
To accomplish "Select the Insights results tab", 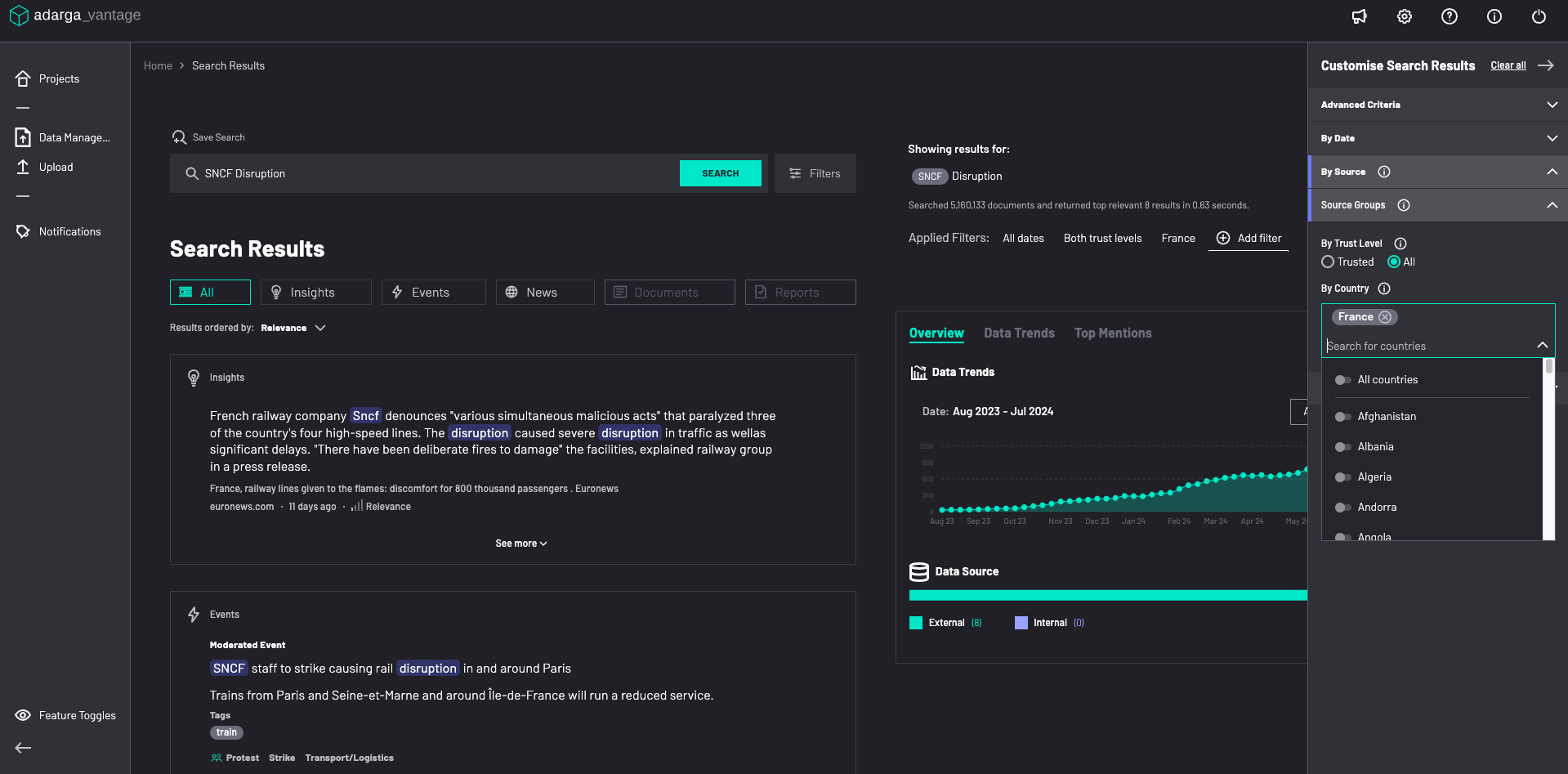I will coord(315,292).
